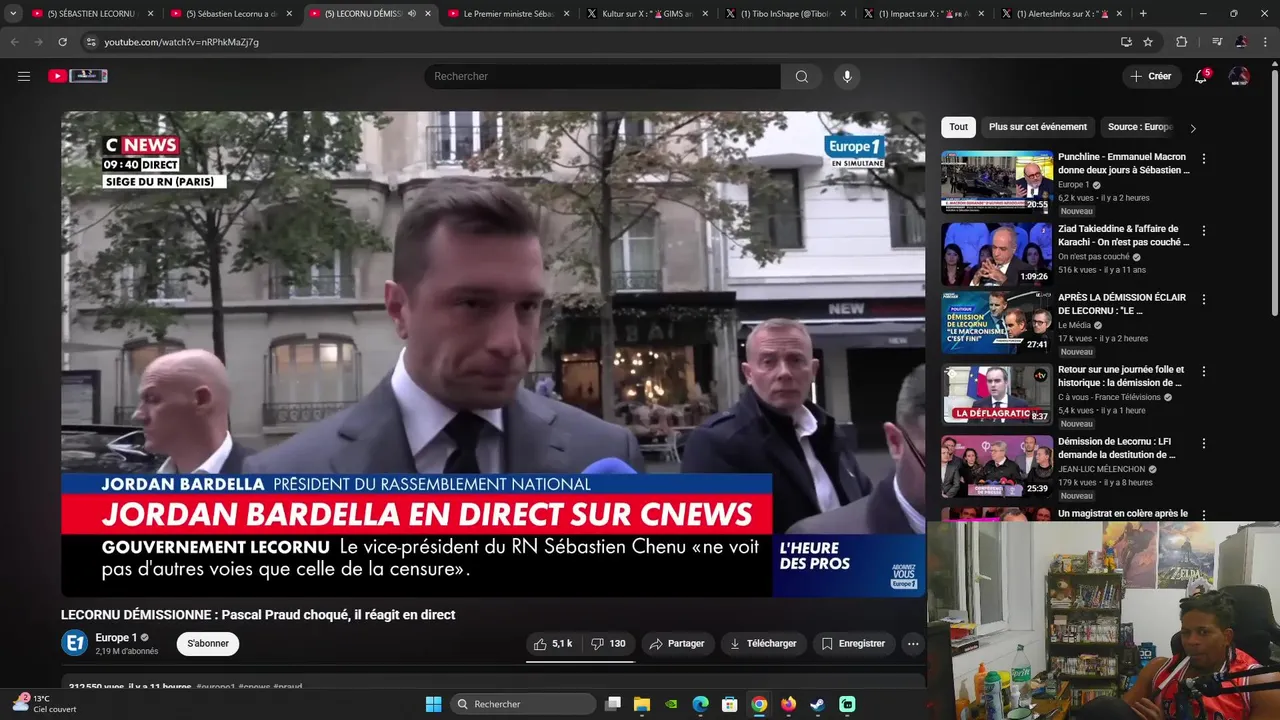Switch to AlertesInfos sur X tab
Screen dimensions: 1280x720
point(1062,14)
